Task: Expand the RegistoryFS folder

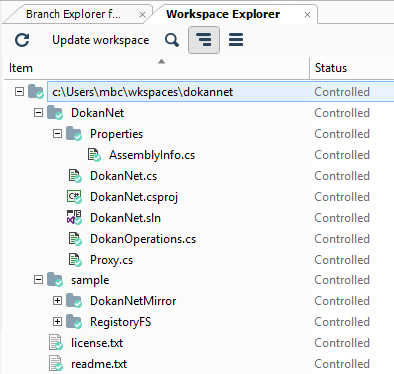Action: pos(58,321)
